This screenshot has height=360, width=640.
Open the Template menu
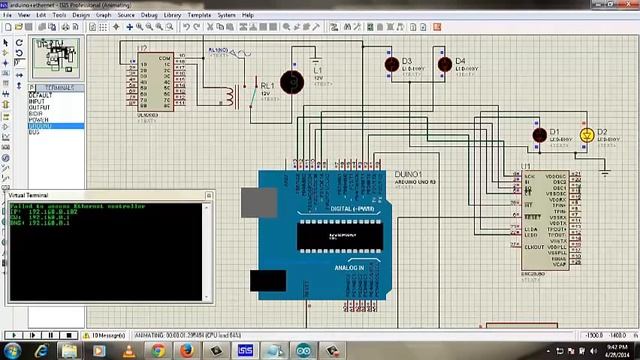tap(199, 15)
